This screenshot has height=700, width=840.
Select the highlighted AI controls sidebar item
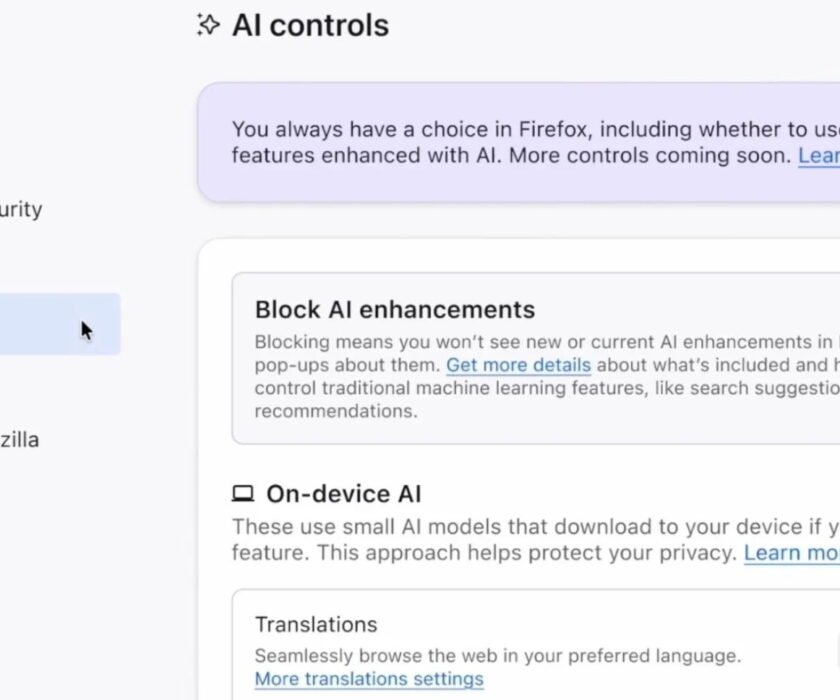point(60,324)
